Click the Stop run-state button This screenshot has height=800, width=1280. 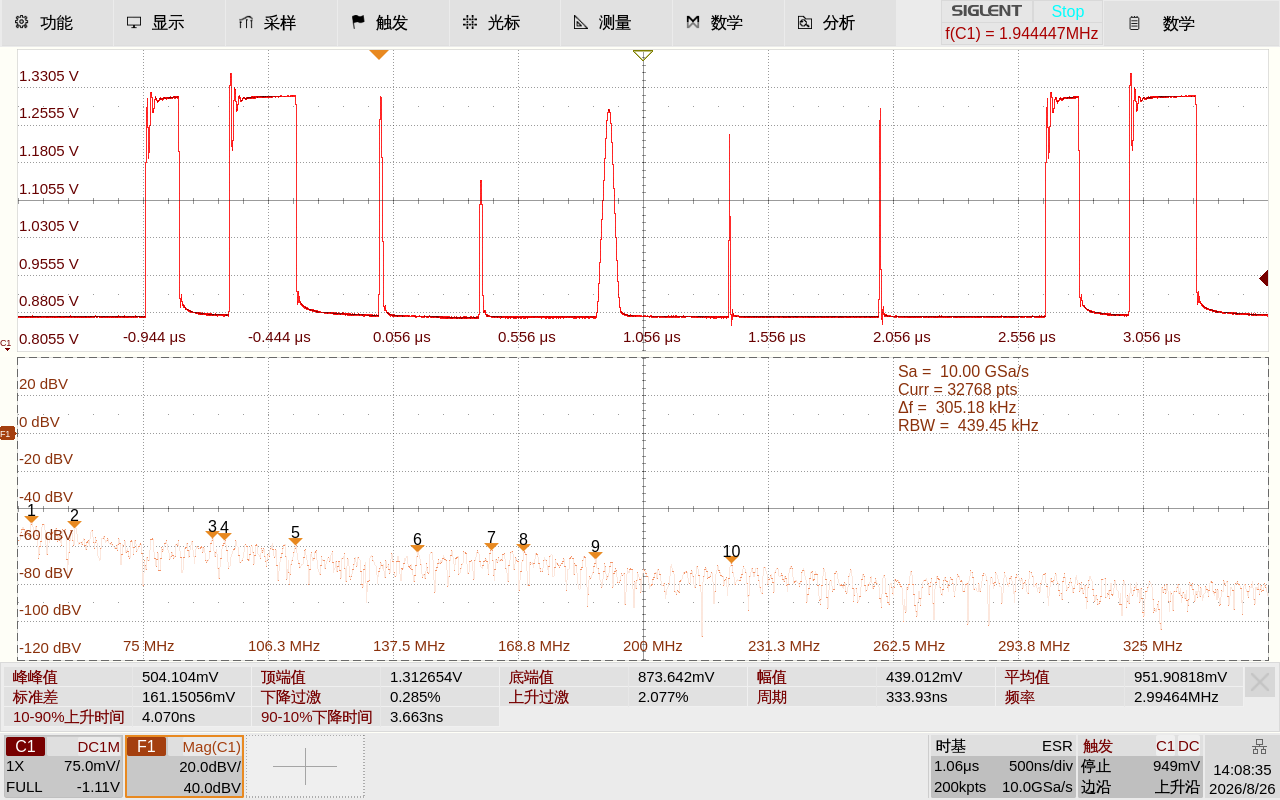coord(1067,11)
